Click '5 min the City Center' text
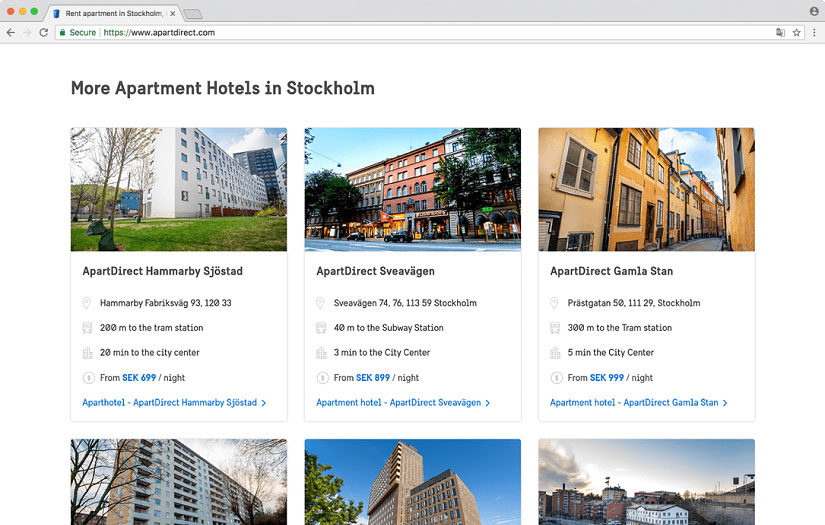Viewport: 825px width, 525px height. tap(611, 352)
